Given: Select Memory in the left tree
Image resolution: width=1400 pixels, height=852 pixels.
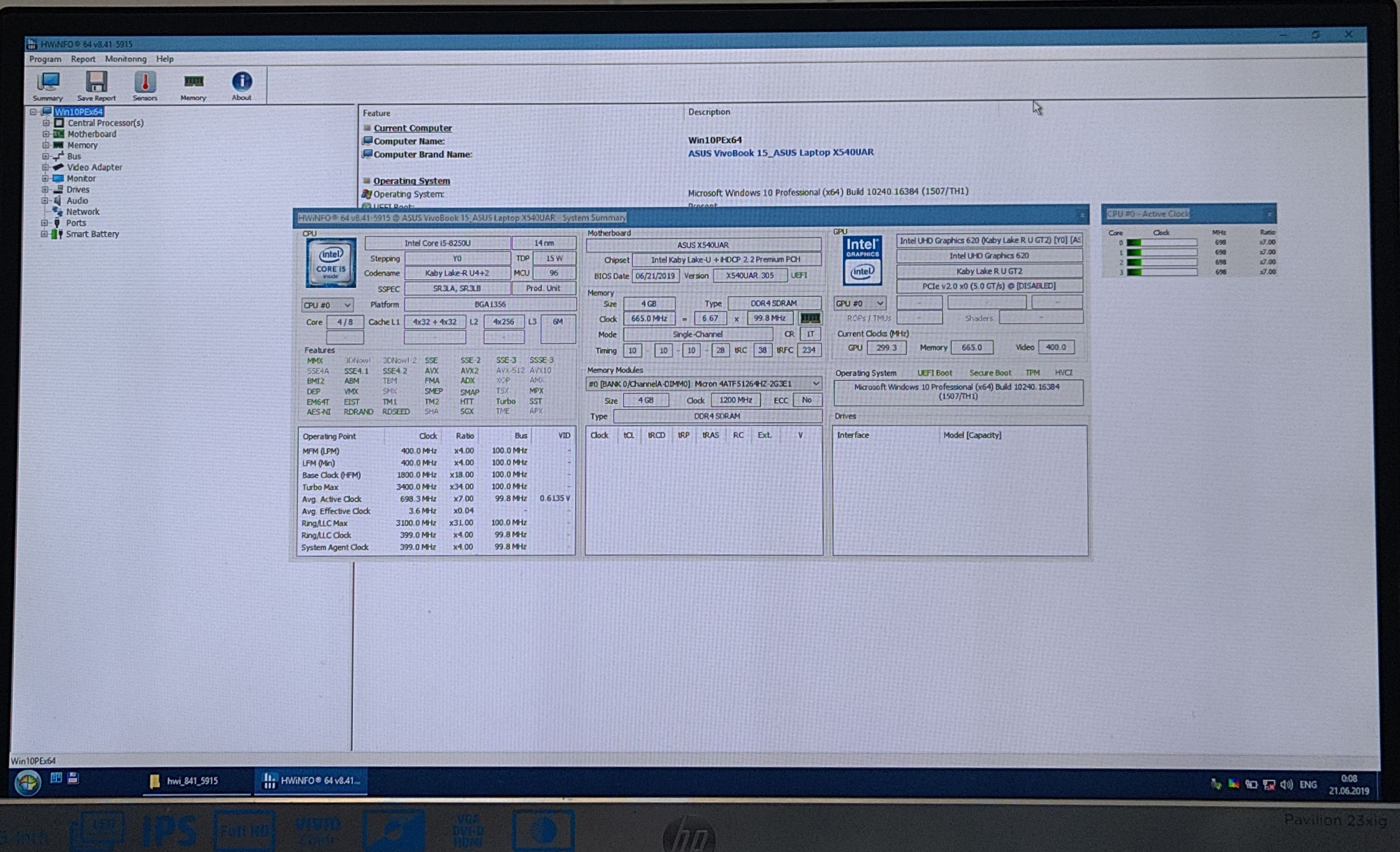Looking at the screenshot, I should coord(82,145).
